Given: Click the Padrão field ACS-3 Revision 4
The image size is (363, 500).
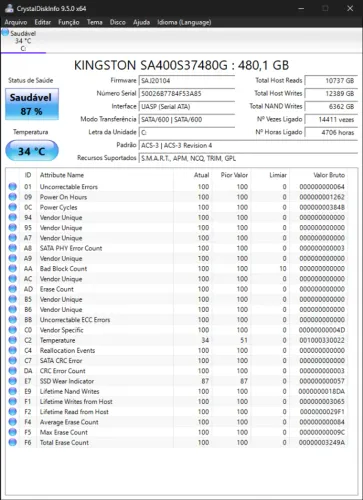Looking at the screenshot, I should (248, 145).
